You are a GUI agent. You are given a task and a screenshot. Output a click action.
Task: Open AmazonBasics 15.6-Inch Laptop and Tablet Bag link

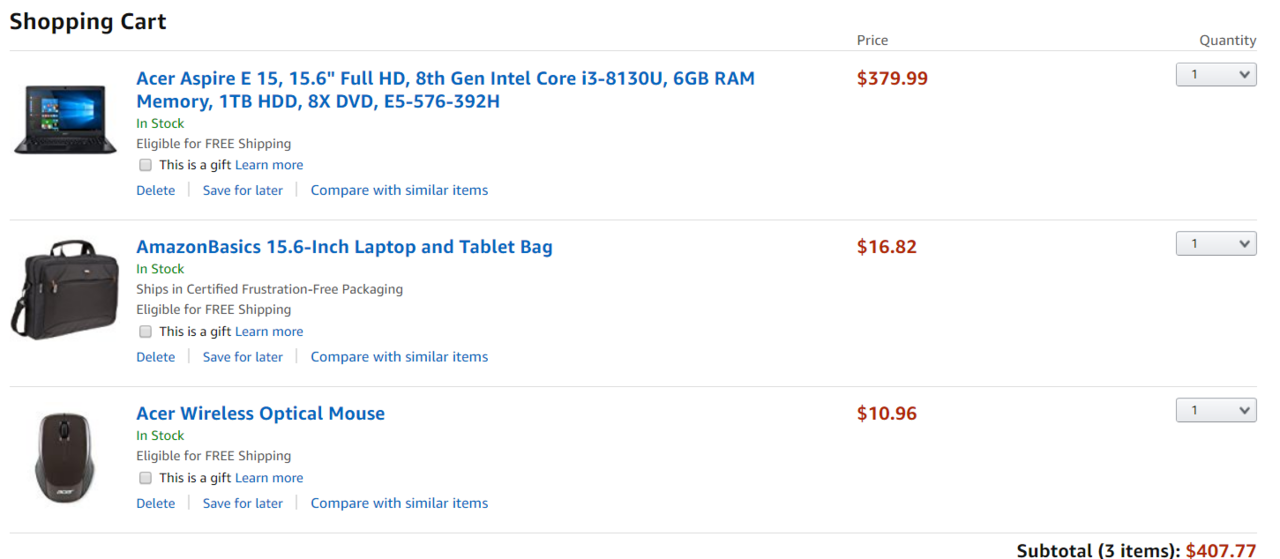point(344,247)
